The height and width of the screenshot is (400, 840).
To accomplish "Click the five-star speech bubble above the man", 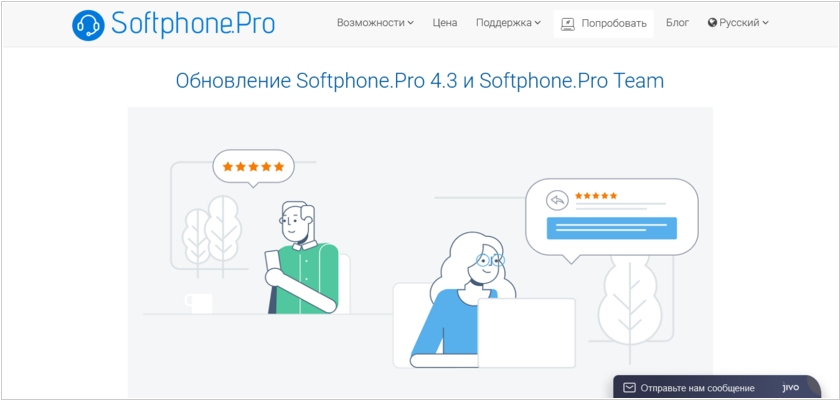I will pyautogui.click(x=253, y=168).
